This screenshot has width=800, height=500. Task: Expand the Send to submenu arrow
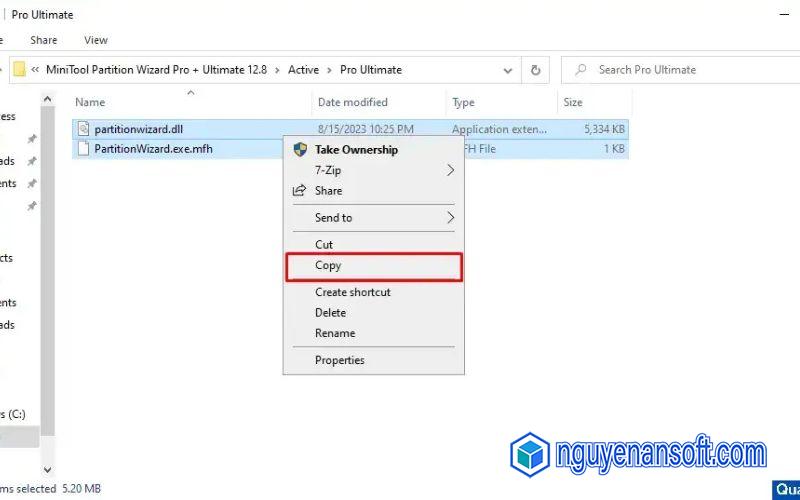click(x=450, y=218)
